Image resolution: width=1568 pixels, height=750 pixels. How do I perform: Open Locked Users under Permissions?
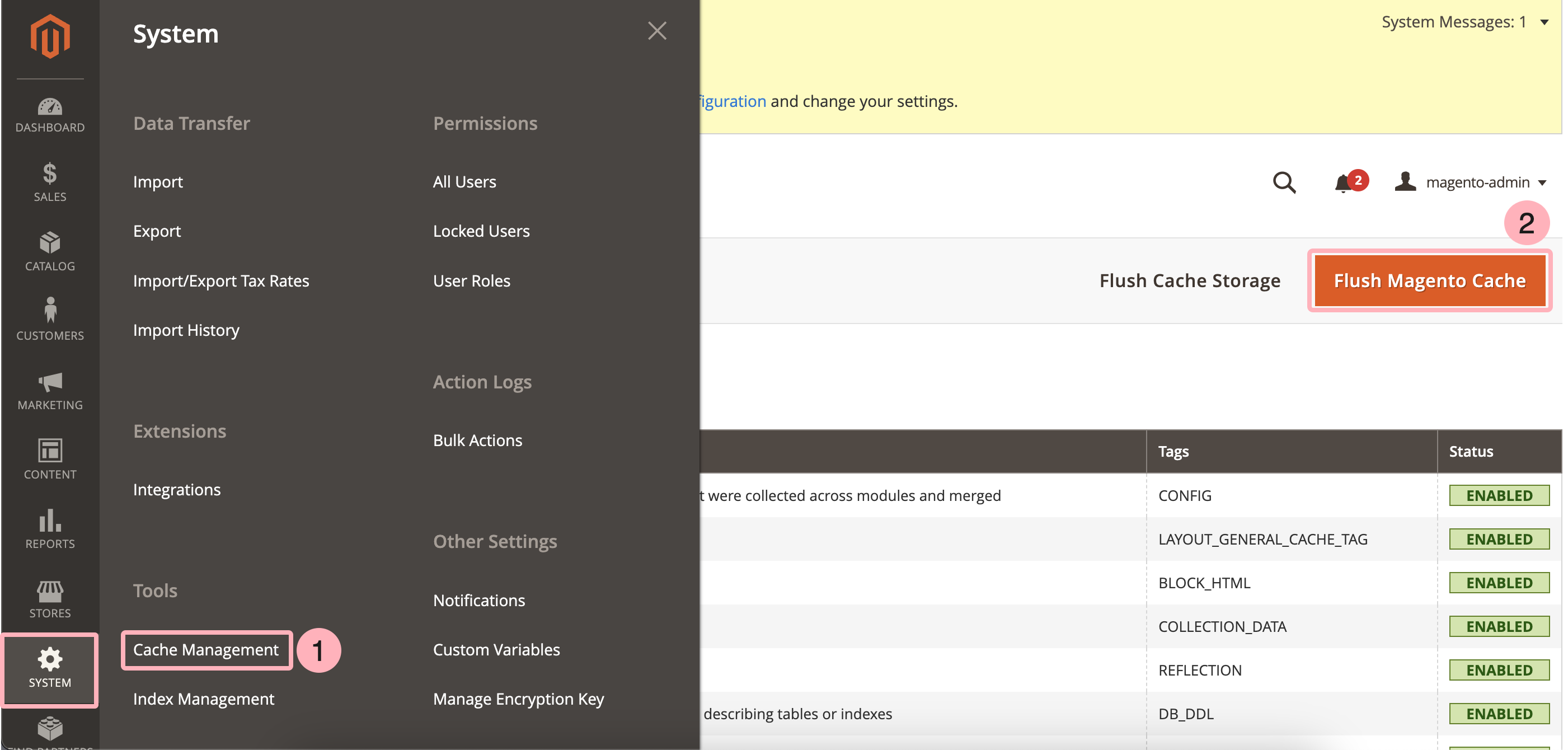pyautogui.click(x=481, y=231)
